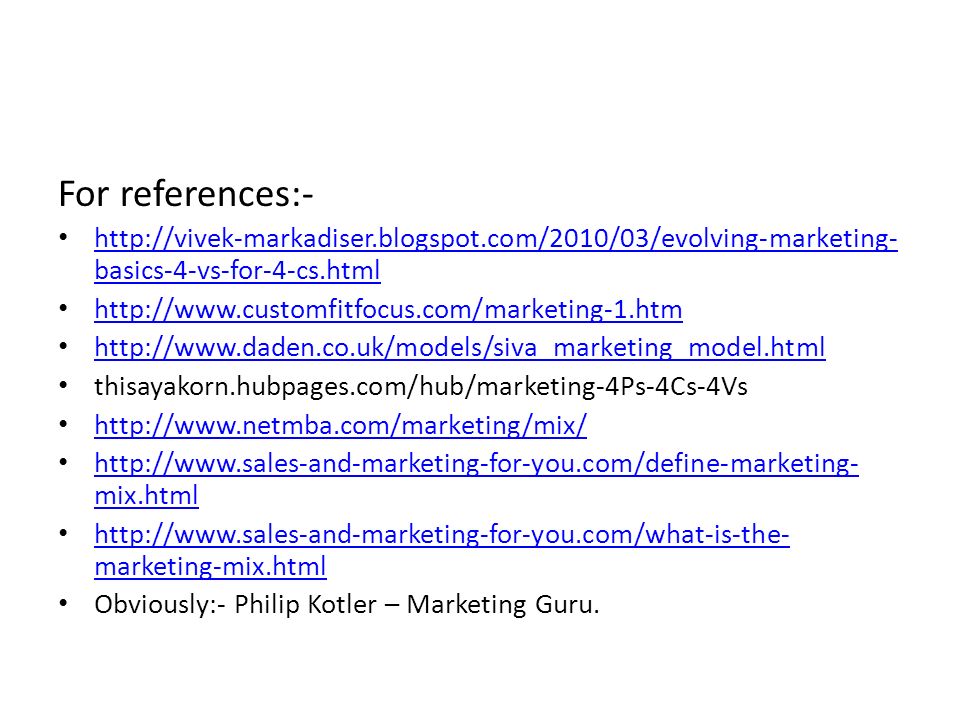Click the bullet beside the customfitfocus link

click(64, 308)
